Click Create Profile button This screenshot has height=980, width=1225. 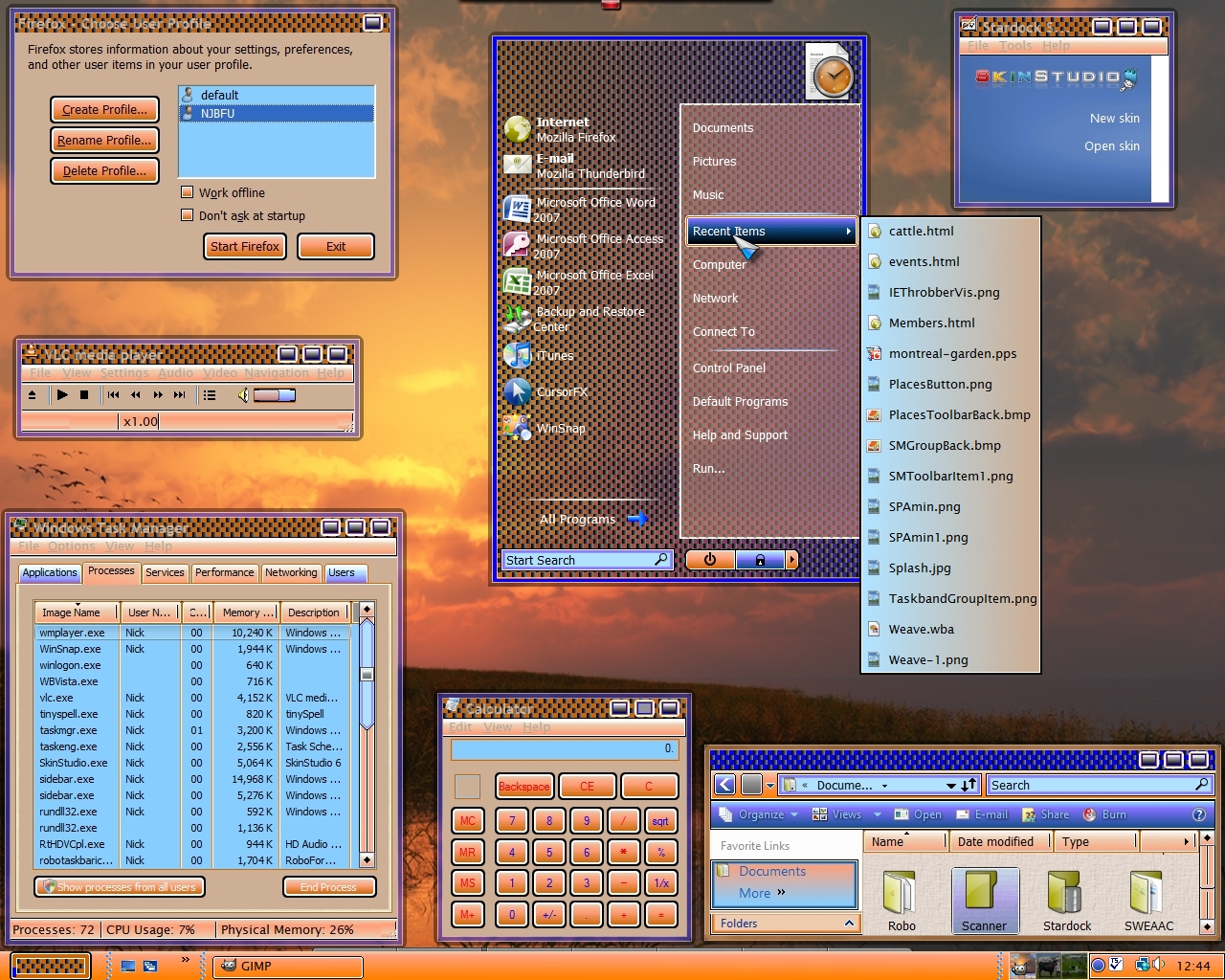pos(105,109)
